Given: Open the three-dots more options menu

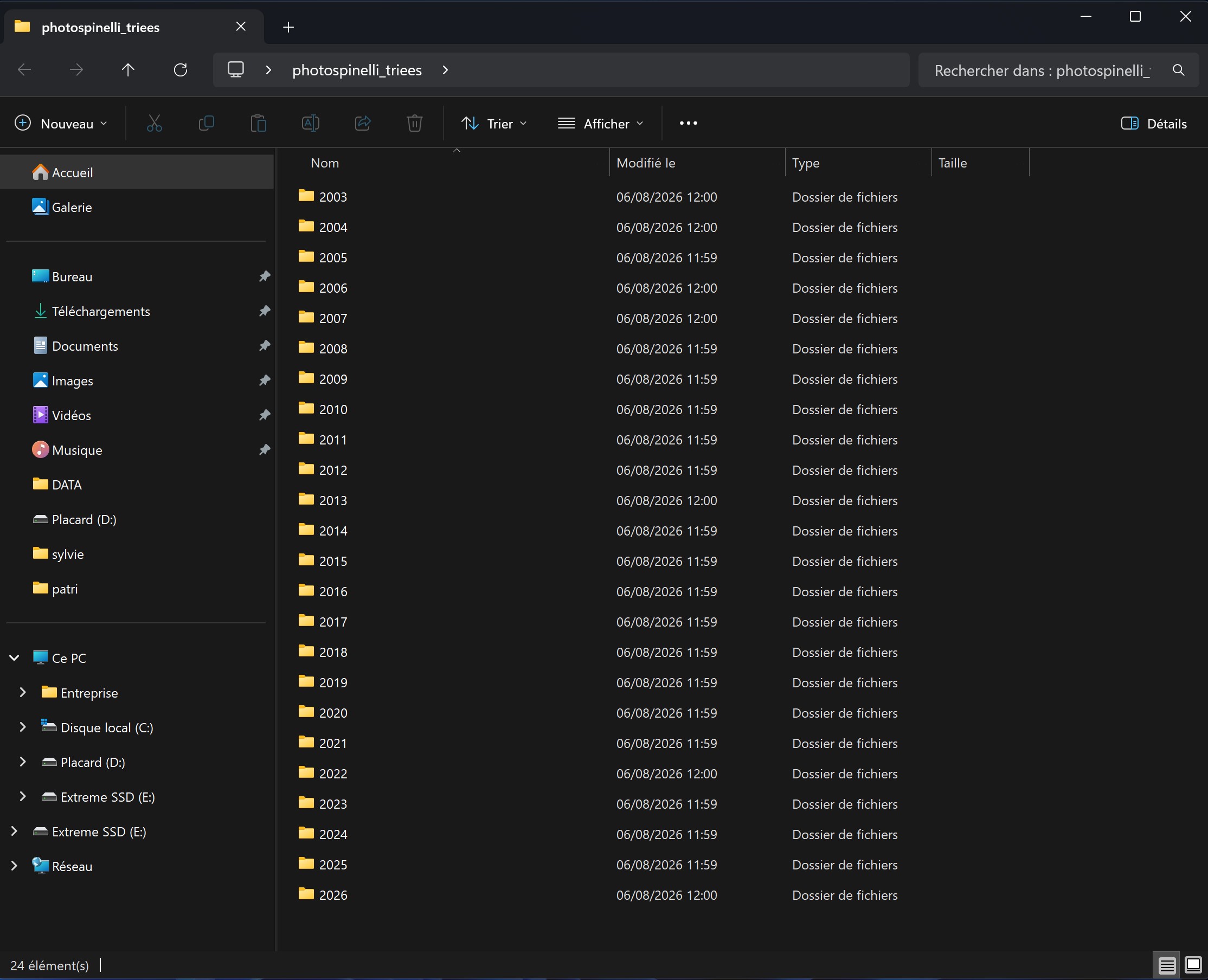Looking at the screenshot, I should tap(689, 123).
